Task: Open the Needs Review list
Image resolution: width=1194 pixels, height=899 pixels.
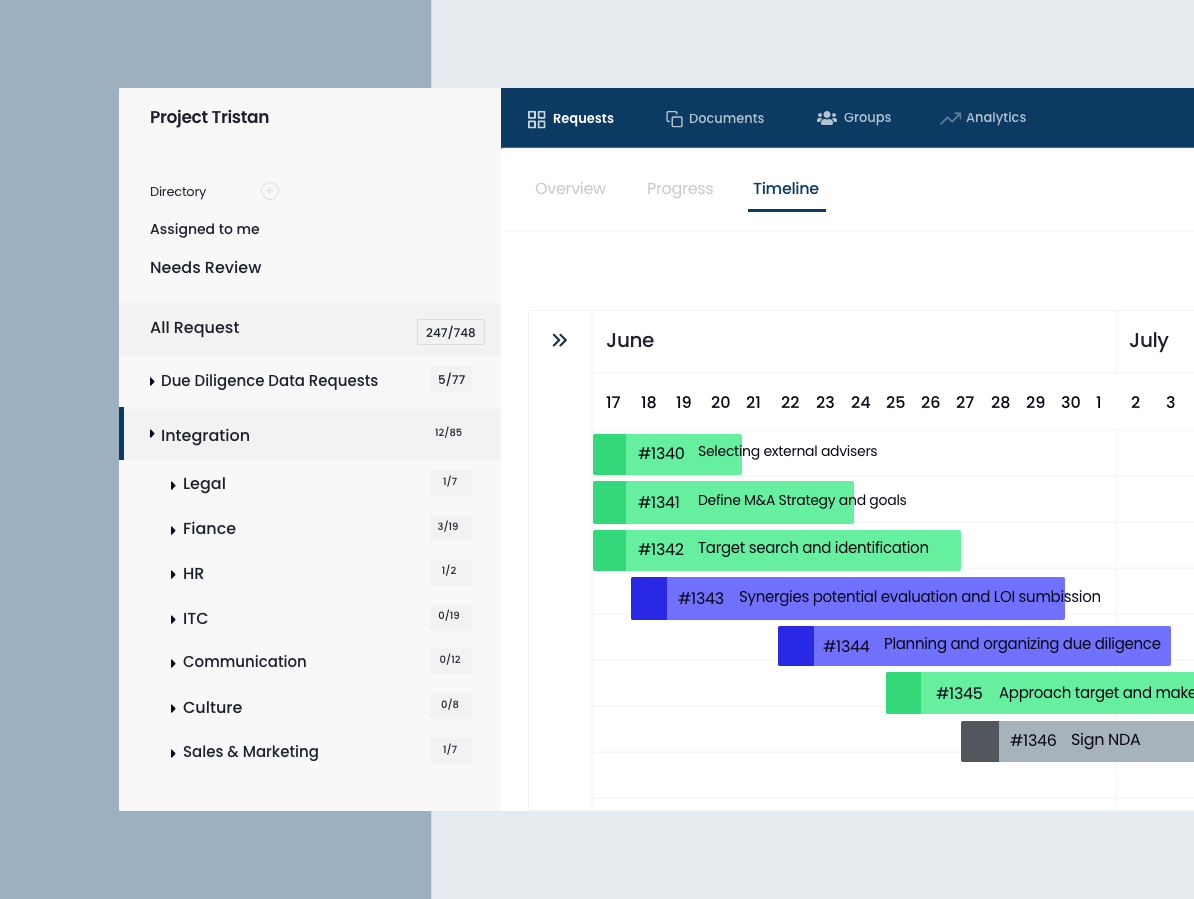Action: 205,268
